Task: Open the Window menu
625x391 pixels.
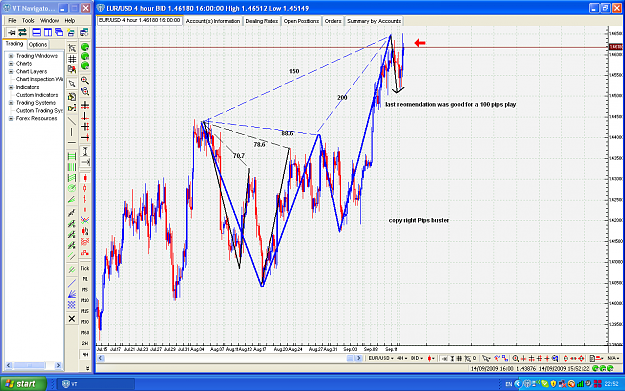Action: pos(49,20)
